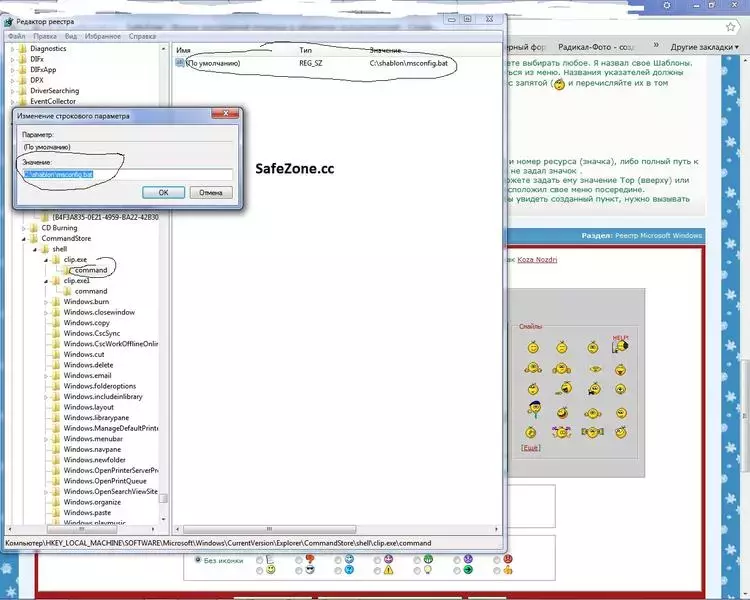
Task: Expand the Windows.closewindow key
Action: (x=46, y=312)
